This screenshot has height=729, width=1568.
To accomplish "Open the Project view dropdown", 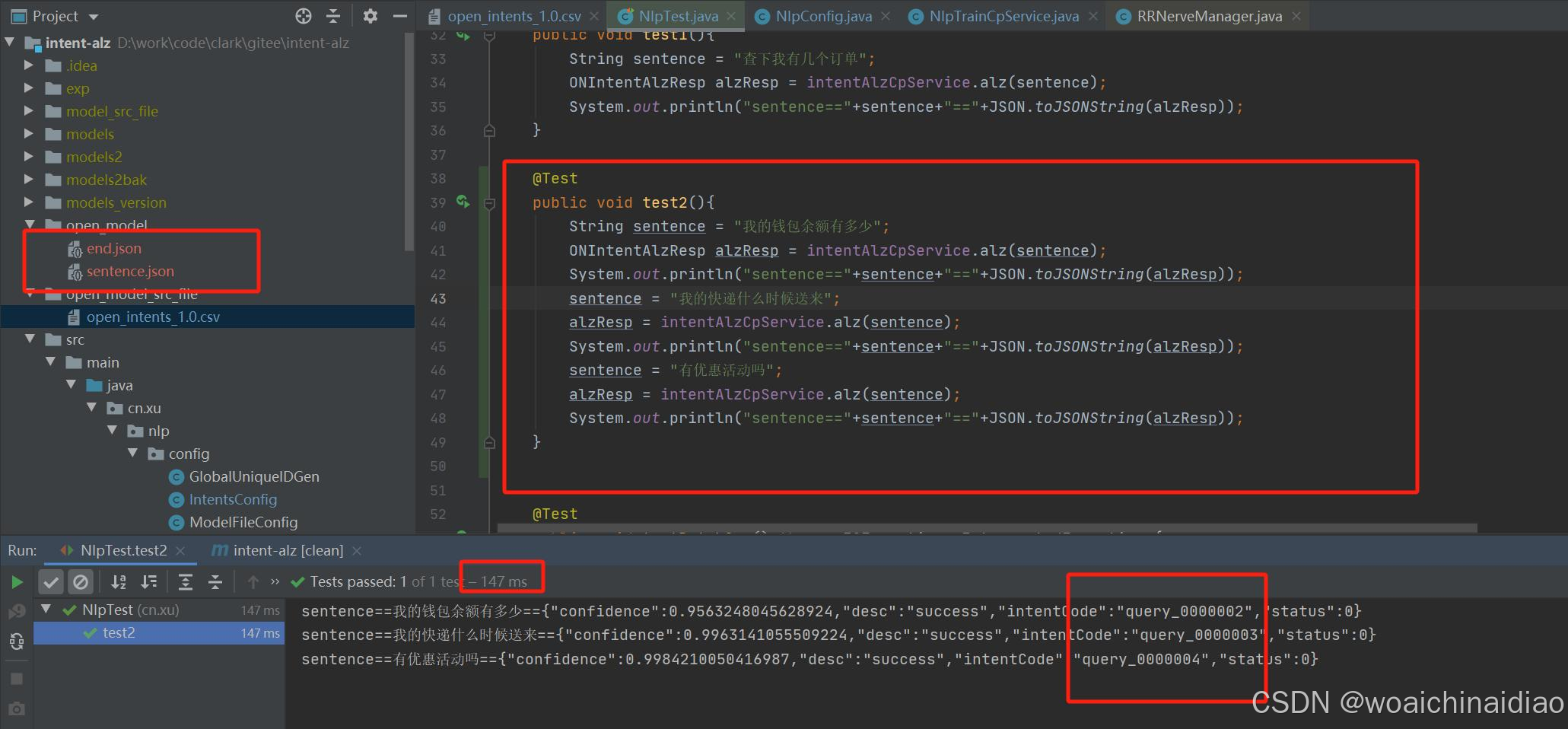I will 94,17.
